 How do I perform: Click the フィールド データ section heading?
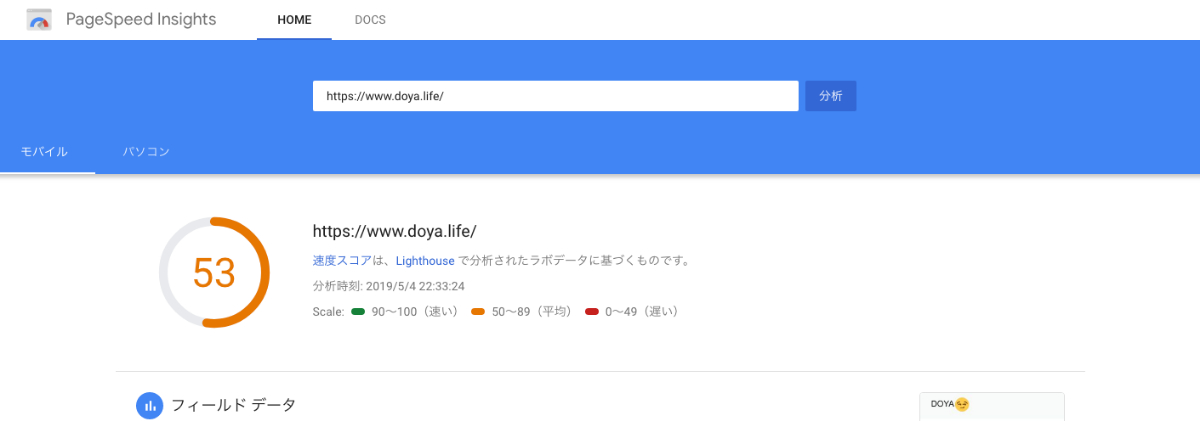233,405
